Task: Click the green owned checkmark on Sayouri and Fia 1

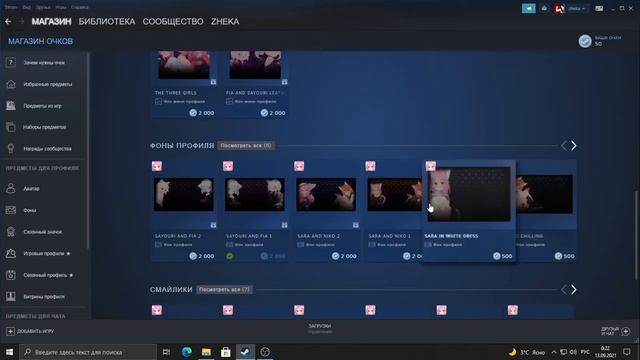Action: click(x=230, y=256)
